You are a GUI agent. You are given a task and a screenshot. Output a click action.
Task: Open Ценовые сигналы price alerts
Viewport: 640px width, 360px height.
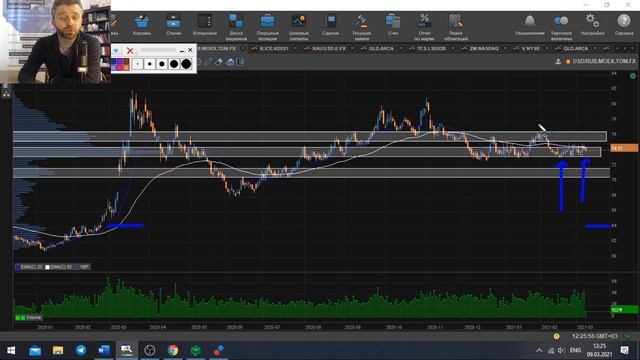pyautogui.click(x=299, y=27)
